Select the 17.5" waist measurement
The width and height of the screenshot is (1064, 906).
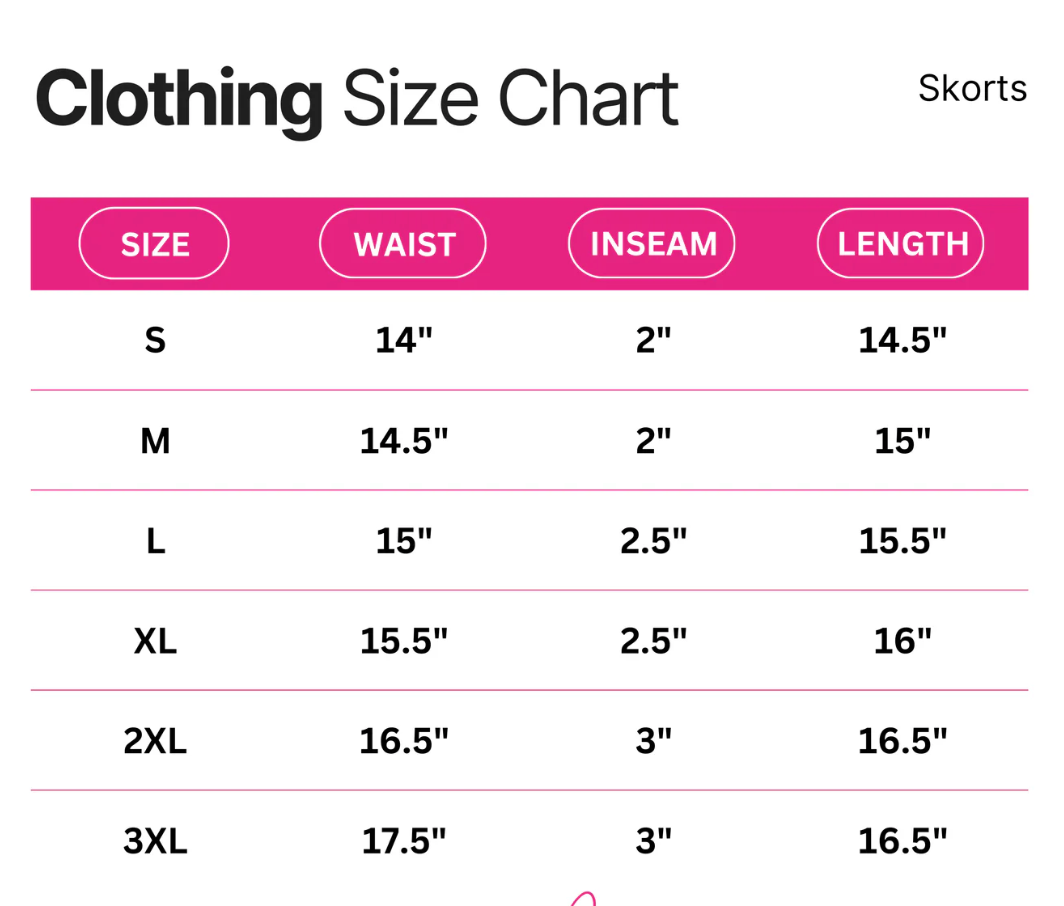coord(403,841)
